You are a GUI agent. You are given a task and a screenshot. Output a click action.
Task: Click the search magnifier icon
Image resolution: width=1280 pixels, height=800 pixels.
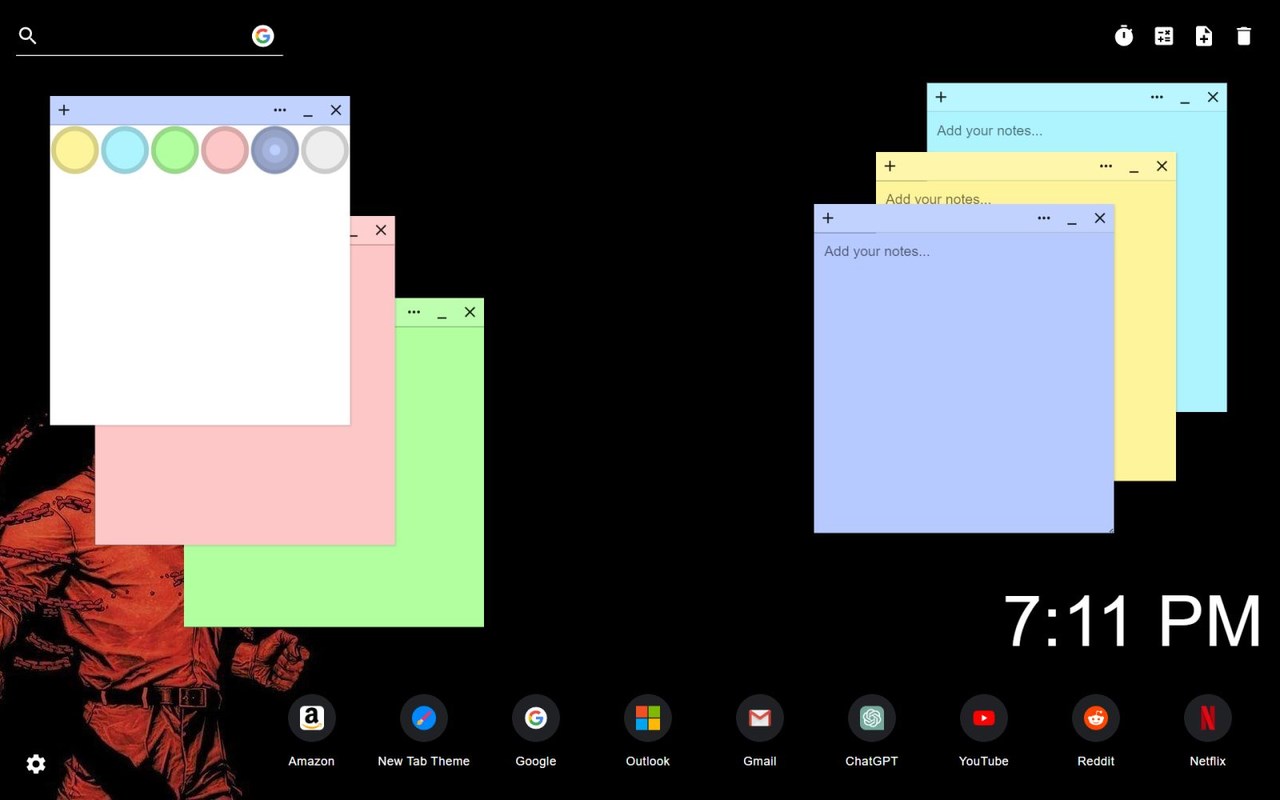pyautogui.click(x=28, y=36)
